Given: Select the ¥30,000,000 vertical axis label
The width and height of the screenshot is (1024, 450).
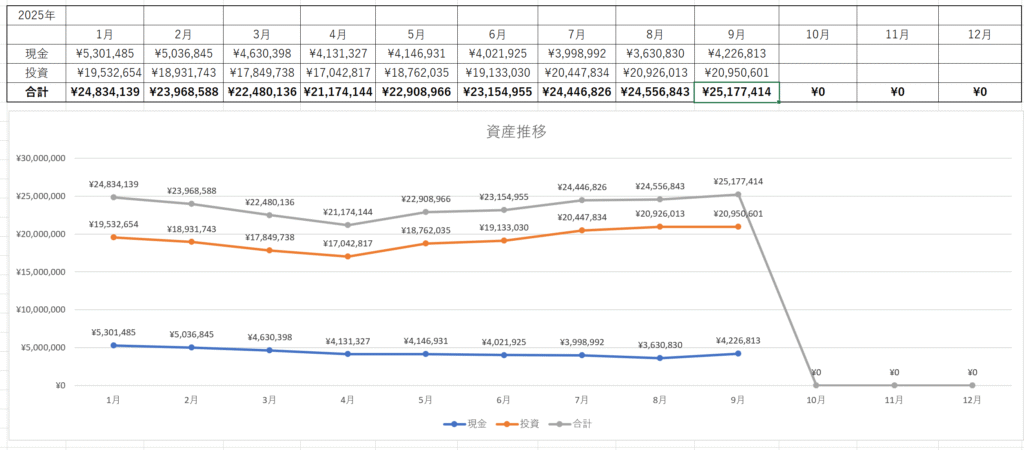Looking at the screenshot, I should tap(41, 158).
